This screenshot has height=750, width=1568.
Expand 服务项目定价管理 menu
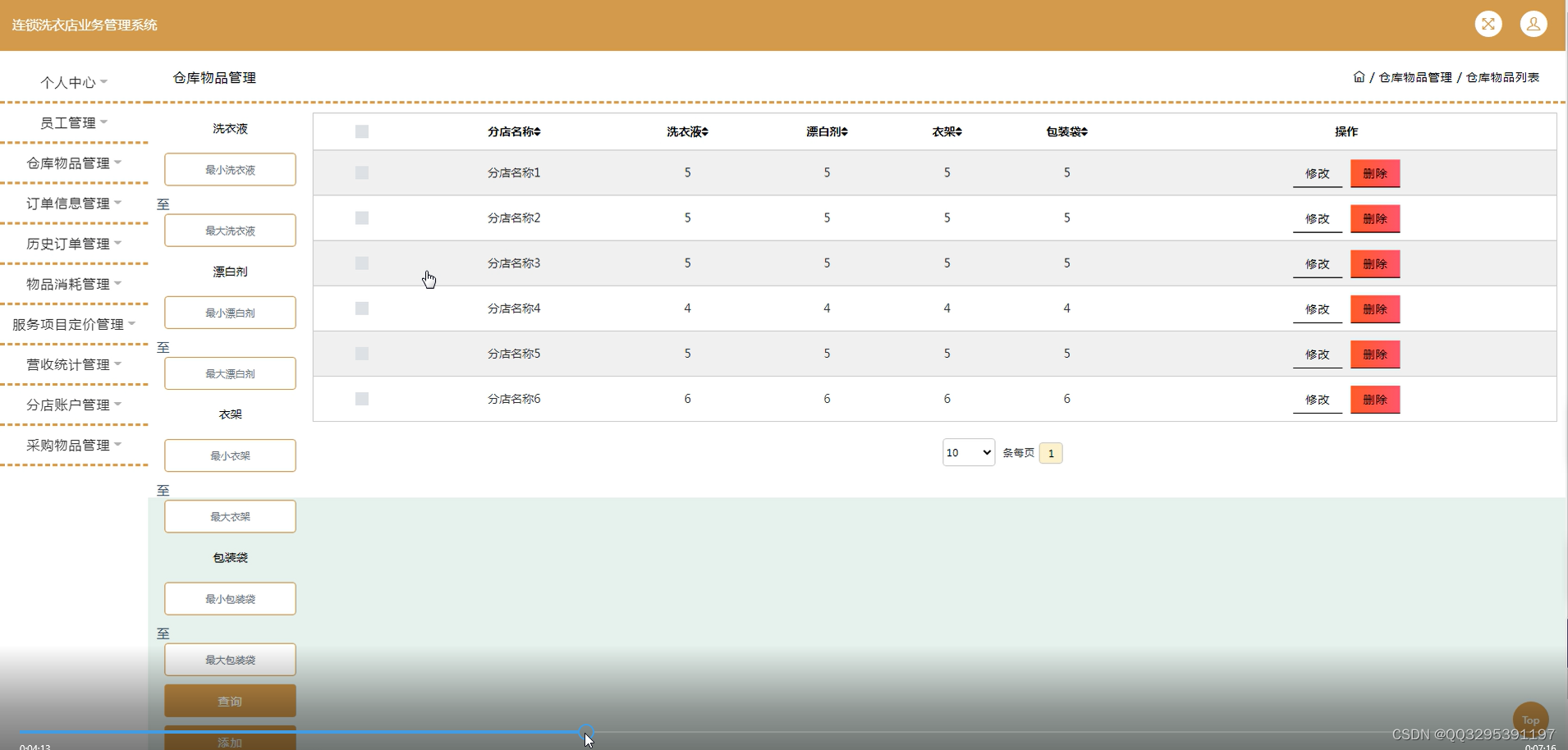pyautogui.click(x=74, y=323)
